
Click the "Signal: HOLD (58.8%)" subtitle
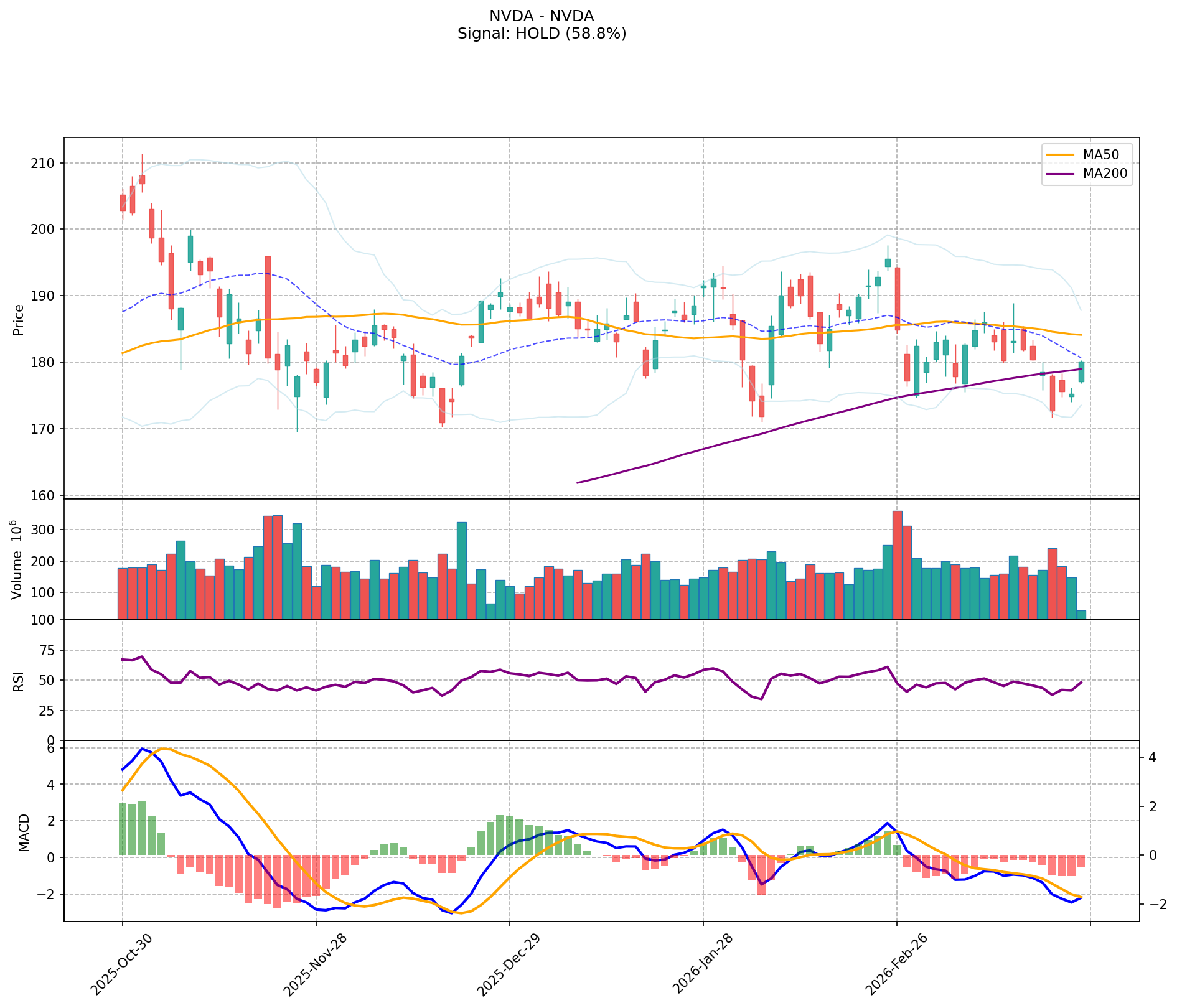(x=542, y=34)
